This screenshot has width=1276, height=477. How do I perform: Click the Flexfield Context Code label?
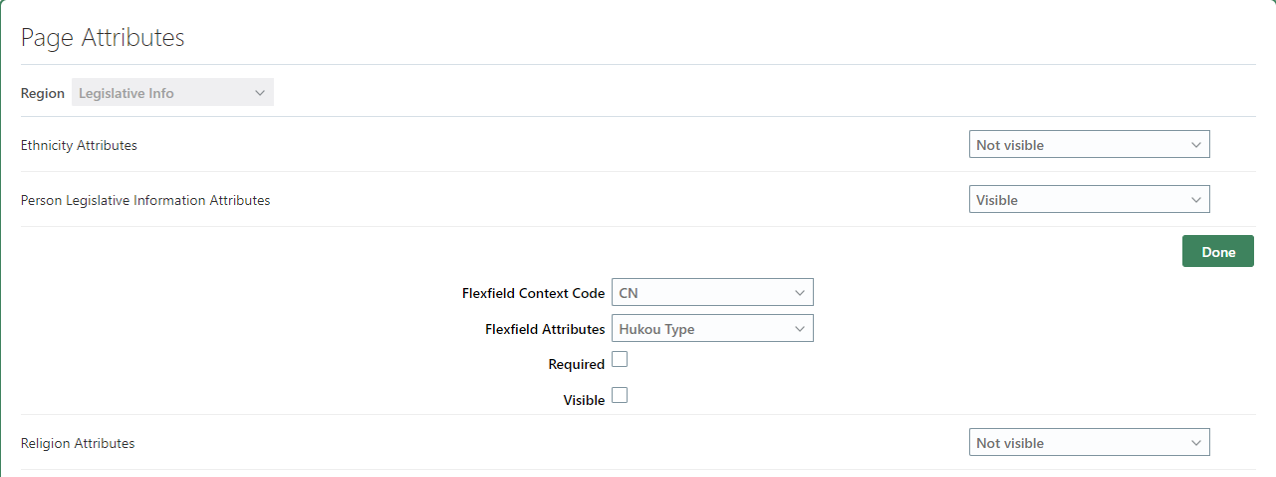[x=533, y=293]
